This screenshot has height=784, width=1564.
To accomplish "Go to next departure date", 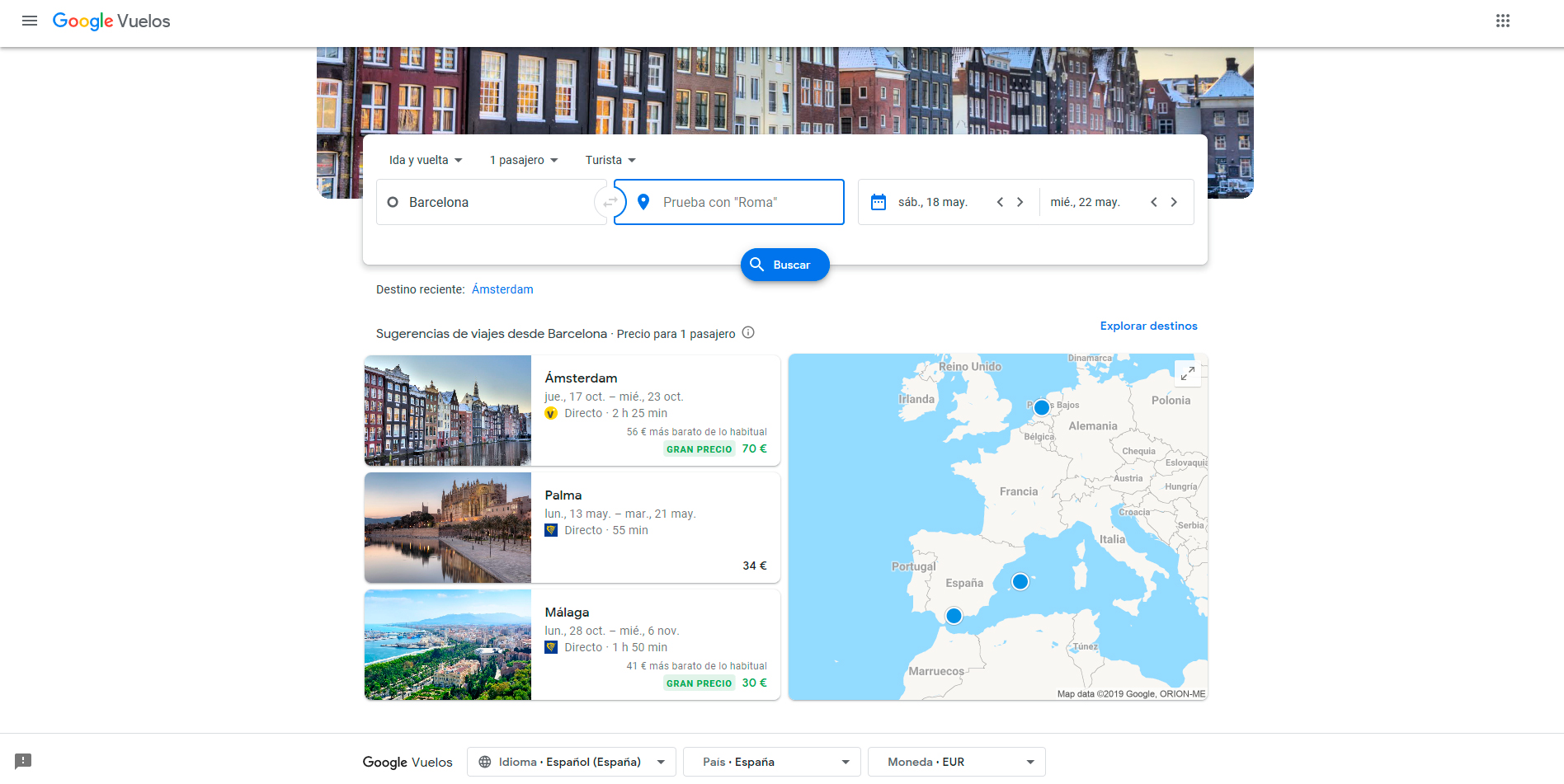I will 1020,202.
